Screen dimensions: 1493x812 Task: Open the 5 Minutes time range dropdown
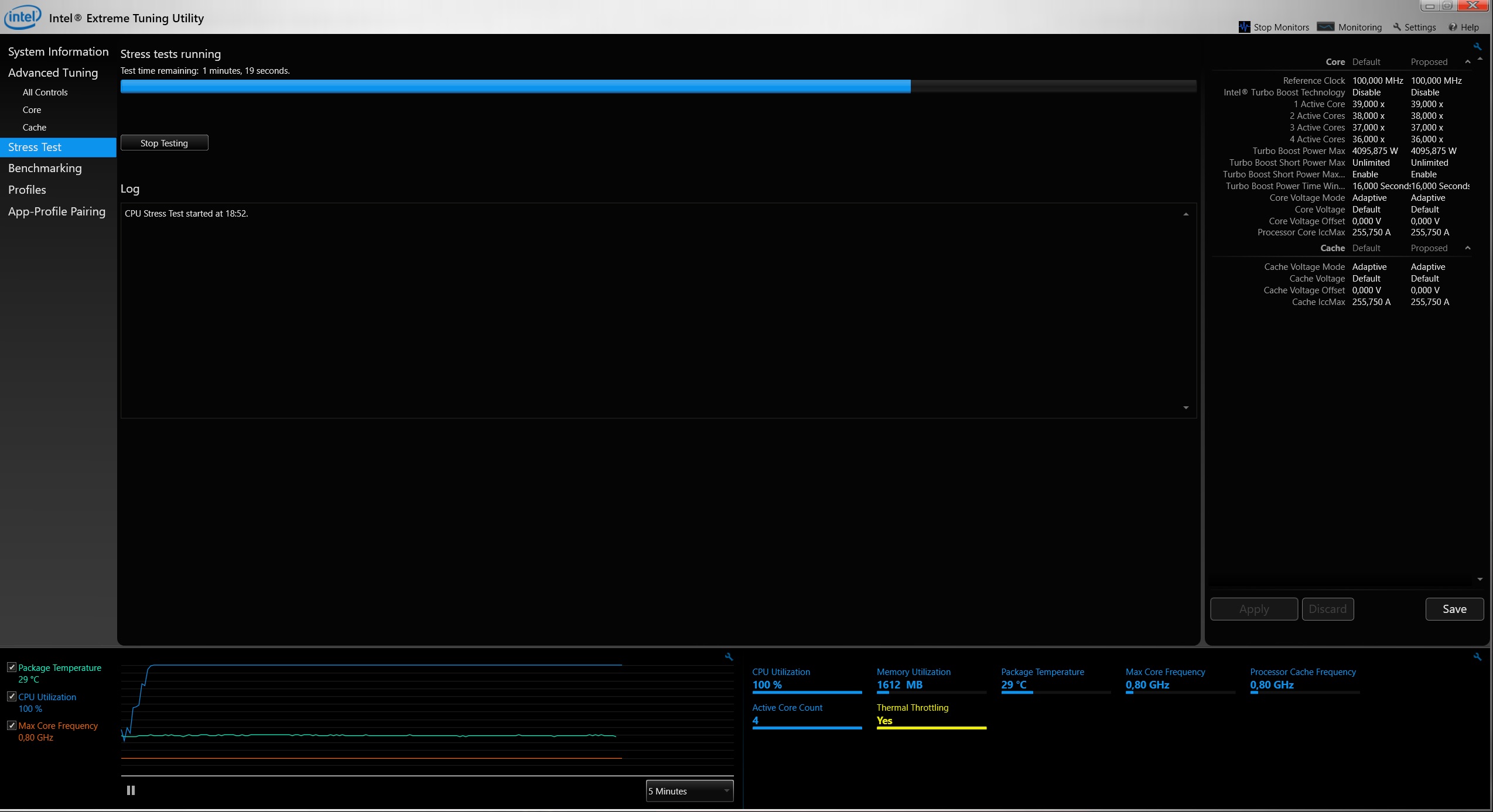pyautogui.click(x=689, y=791)
